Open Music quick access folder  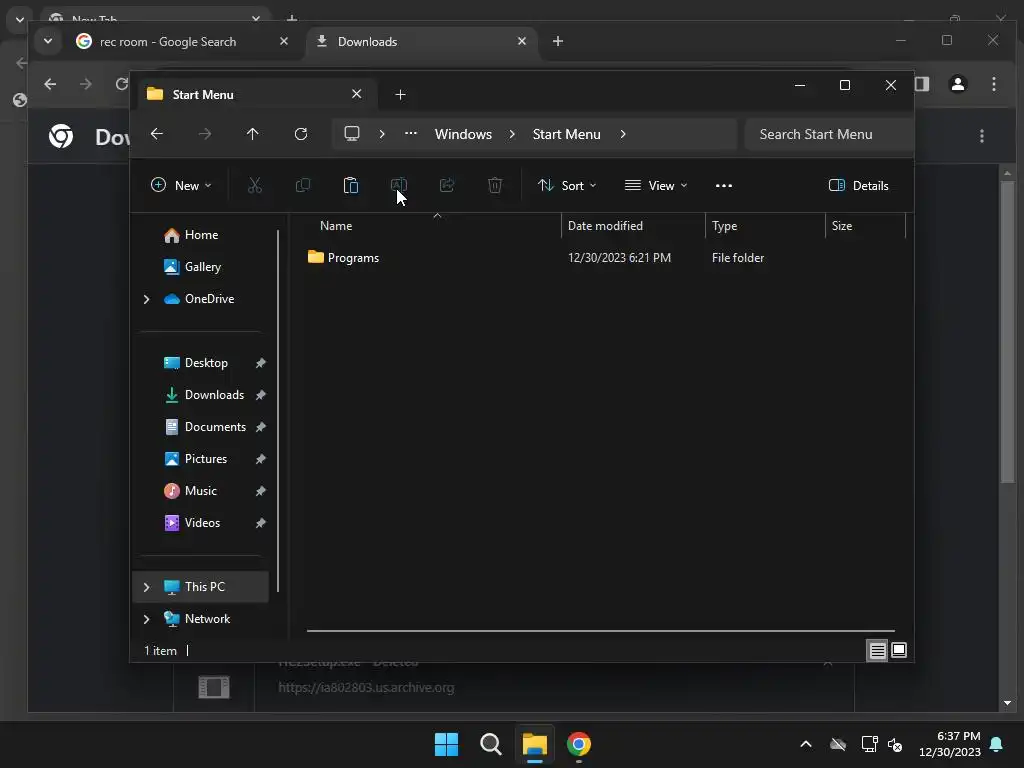click(200, 491)
